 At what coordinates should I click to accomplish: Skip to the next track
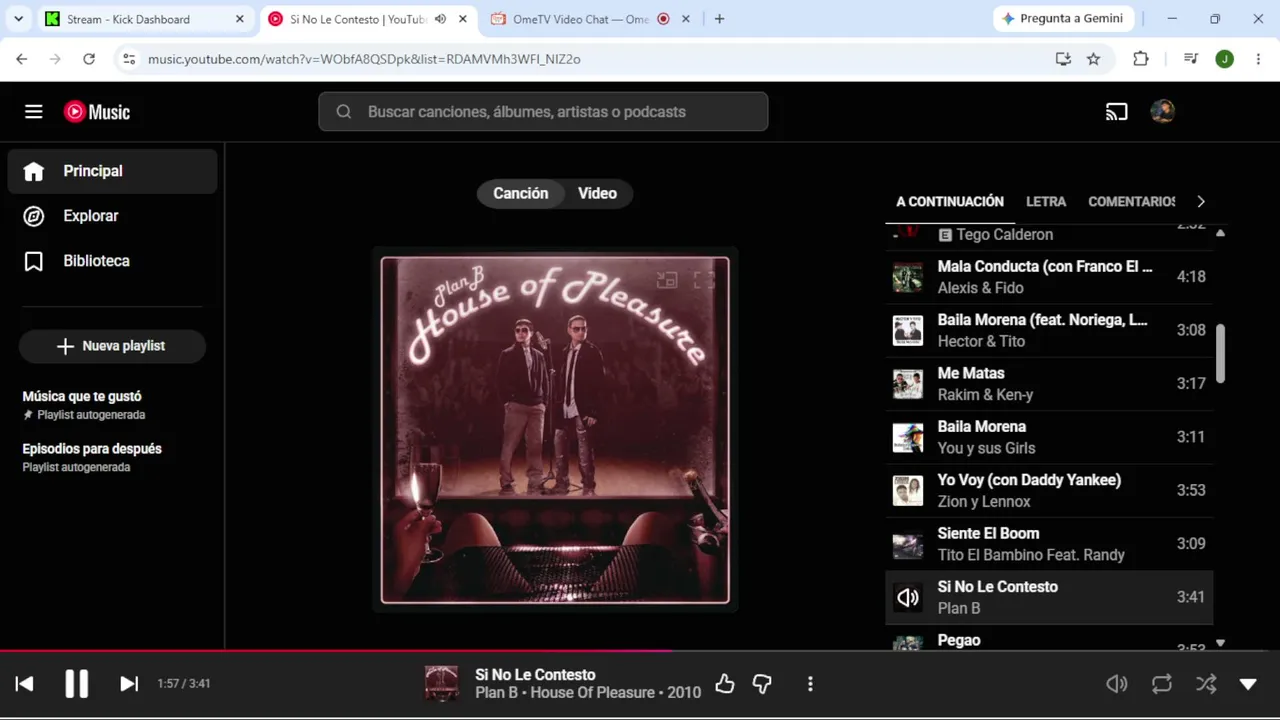[129, 684]
